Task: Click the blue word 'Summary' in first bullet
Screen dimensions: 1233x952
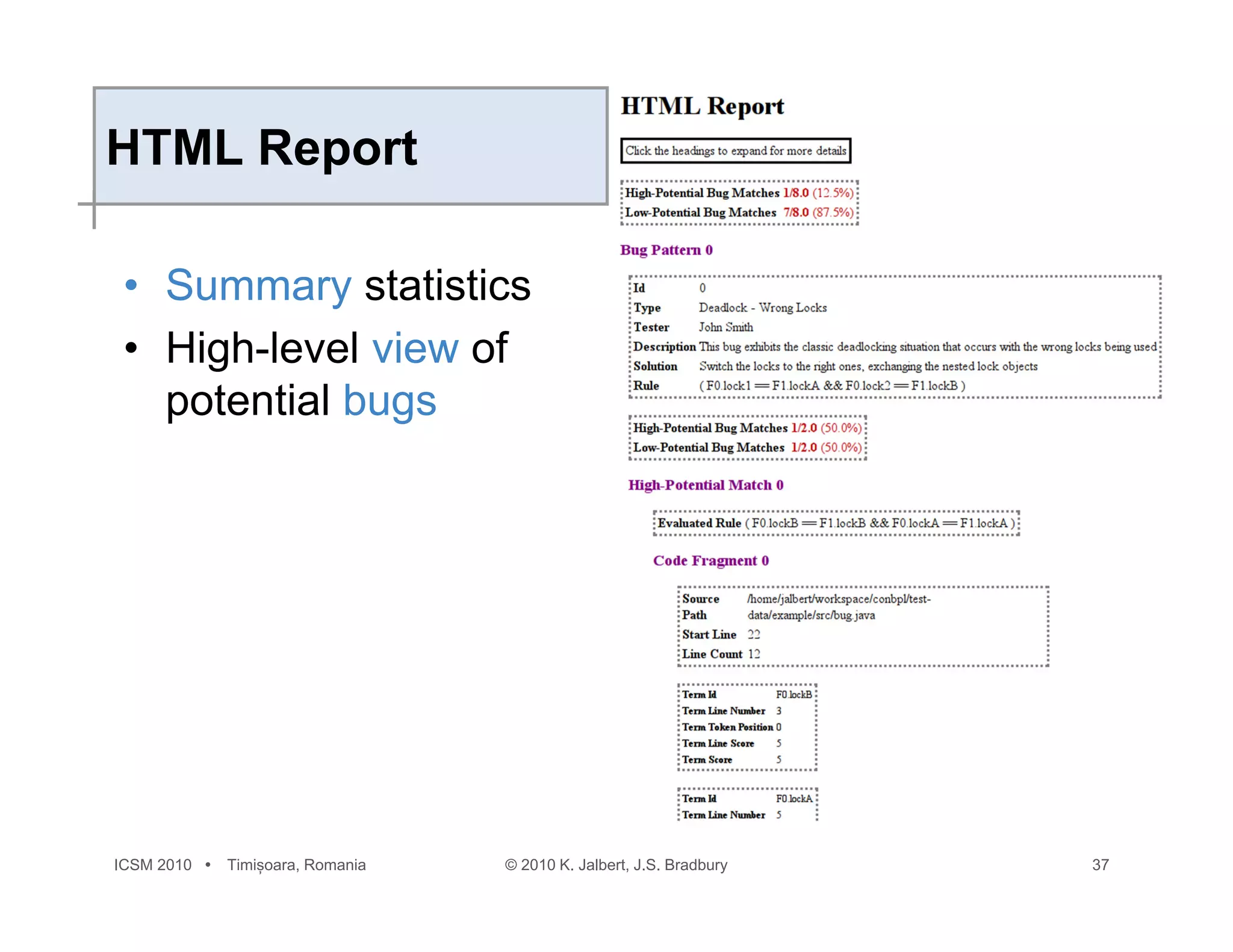Action: (259, 285)
